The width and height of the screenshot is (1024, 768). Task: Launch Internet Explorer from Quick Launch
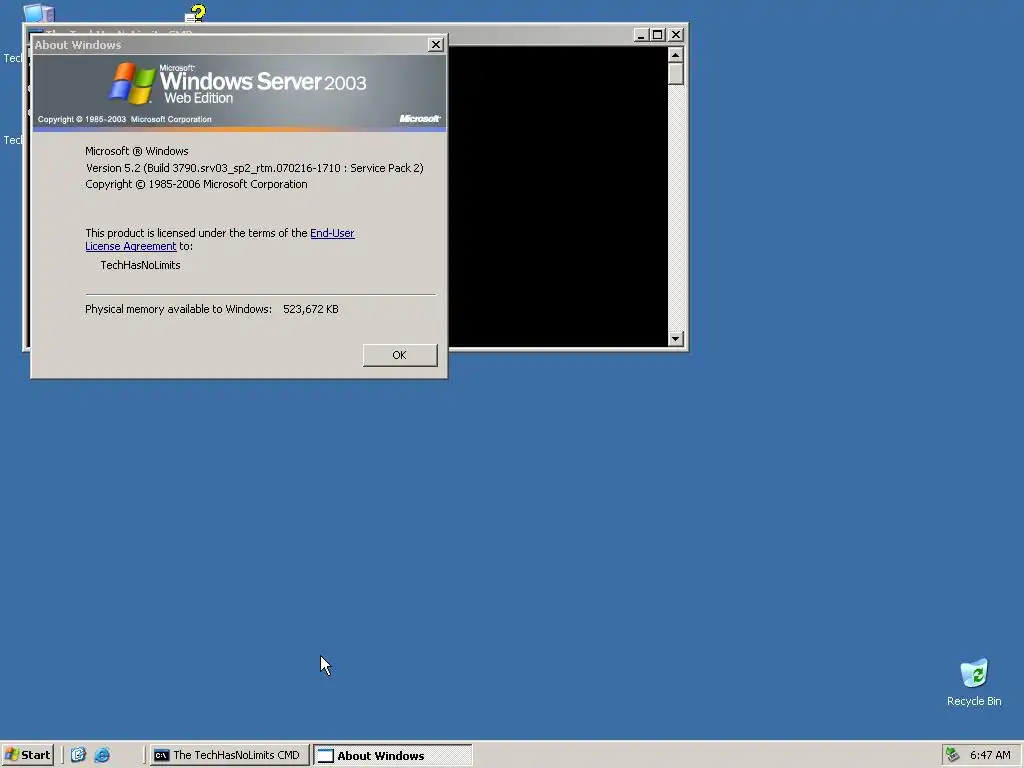click(102, 755)
